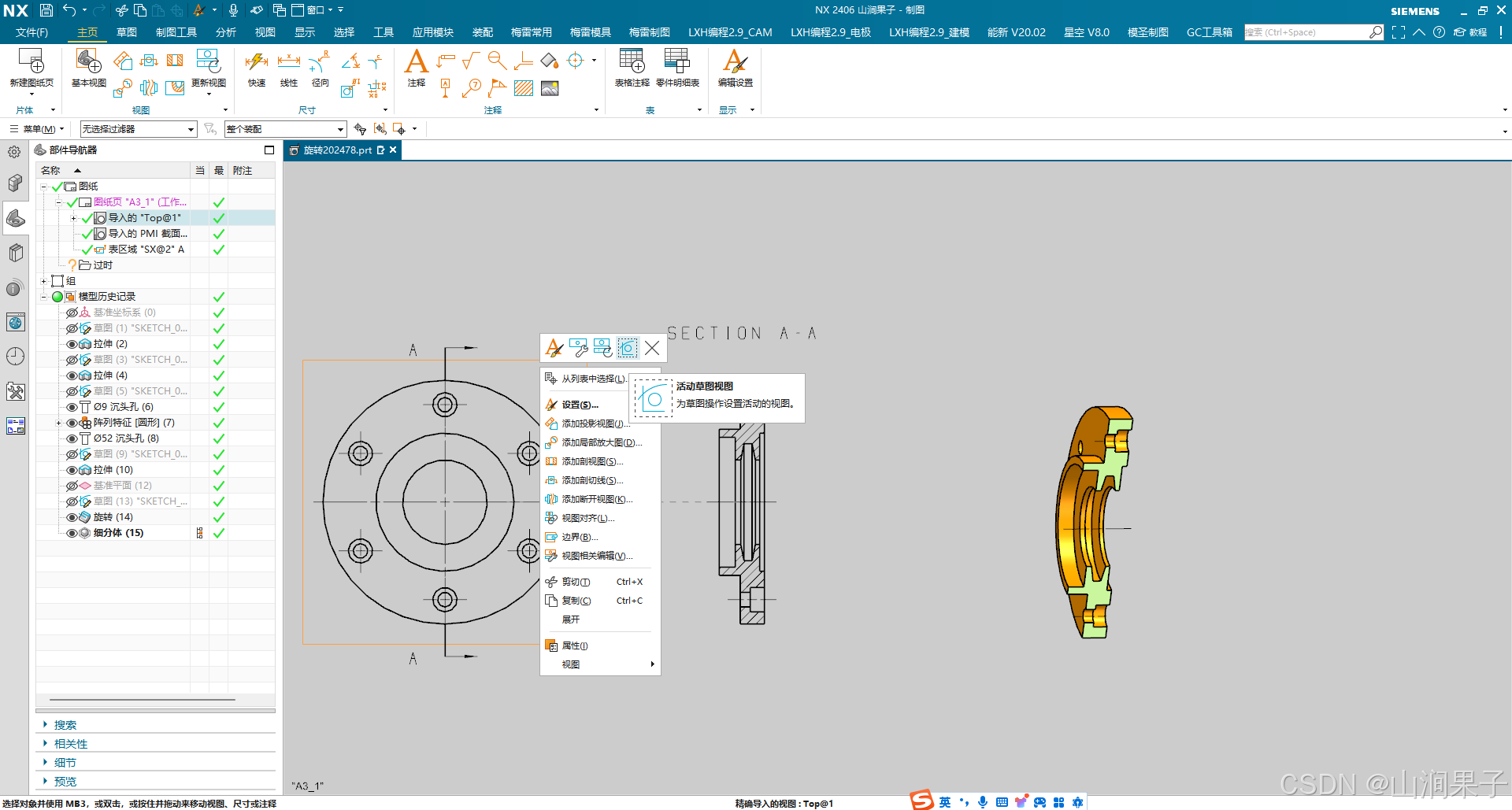1512x810 pixels.
Task: Collapse the 模型历史记录 tree node
Action: (44, 297)
